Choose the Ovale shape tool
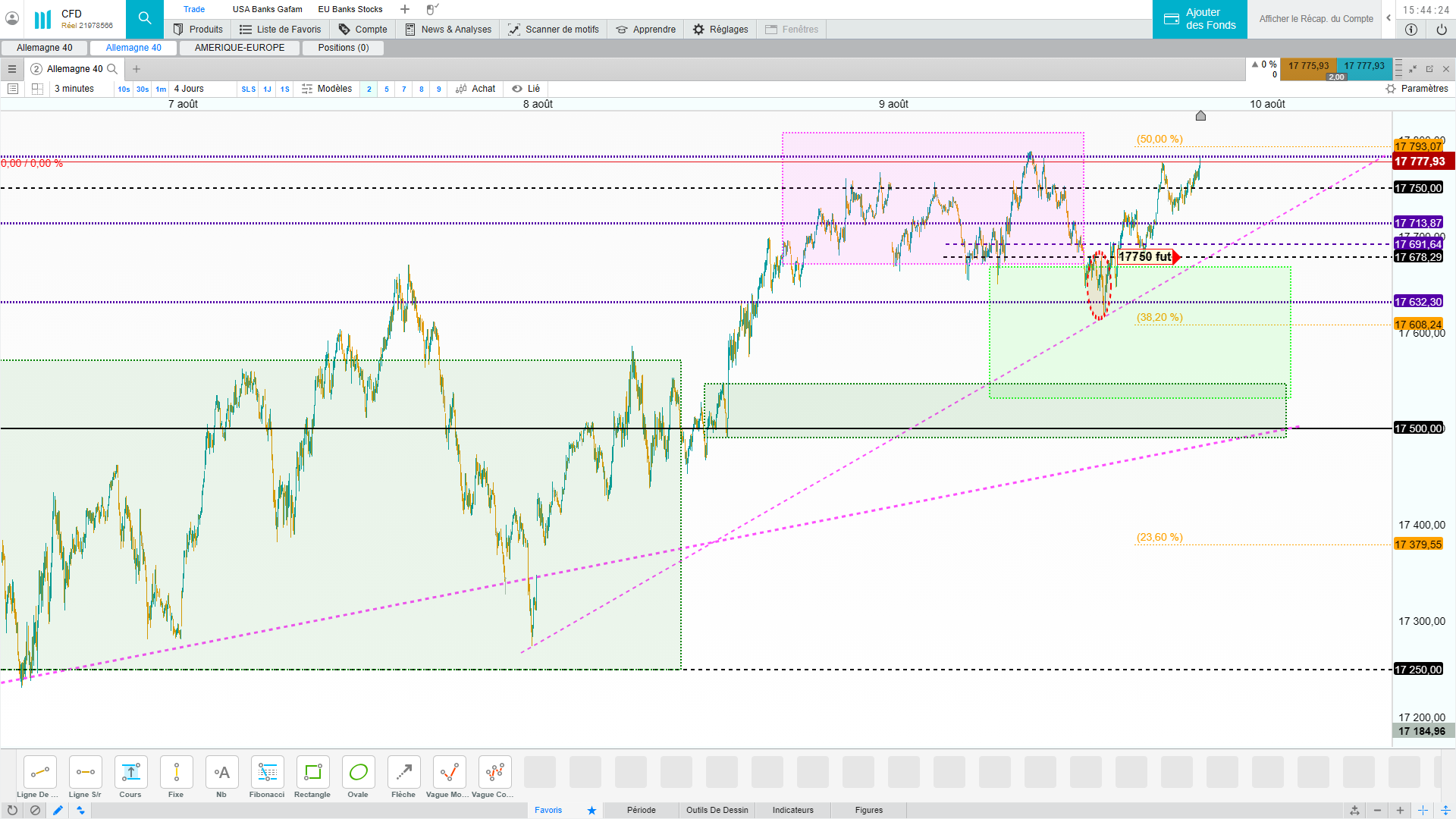Image resolution: width=1456 pixels, height=819 pixels. [x=358, y=773]
